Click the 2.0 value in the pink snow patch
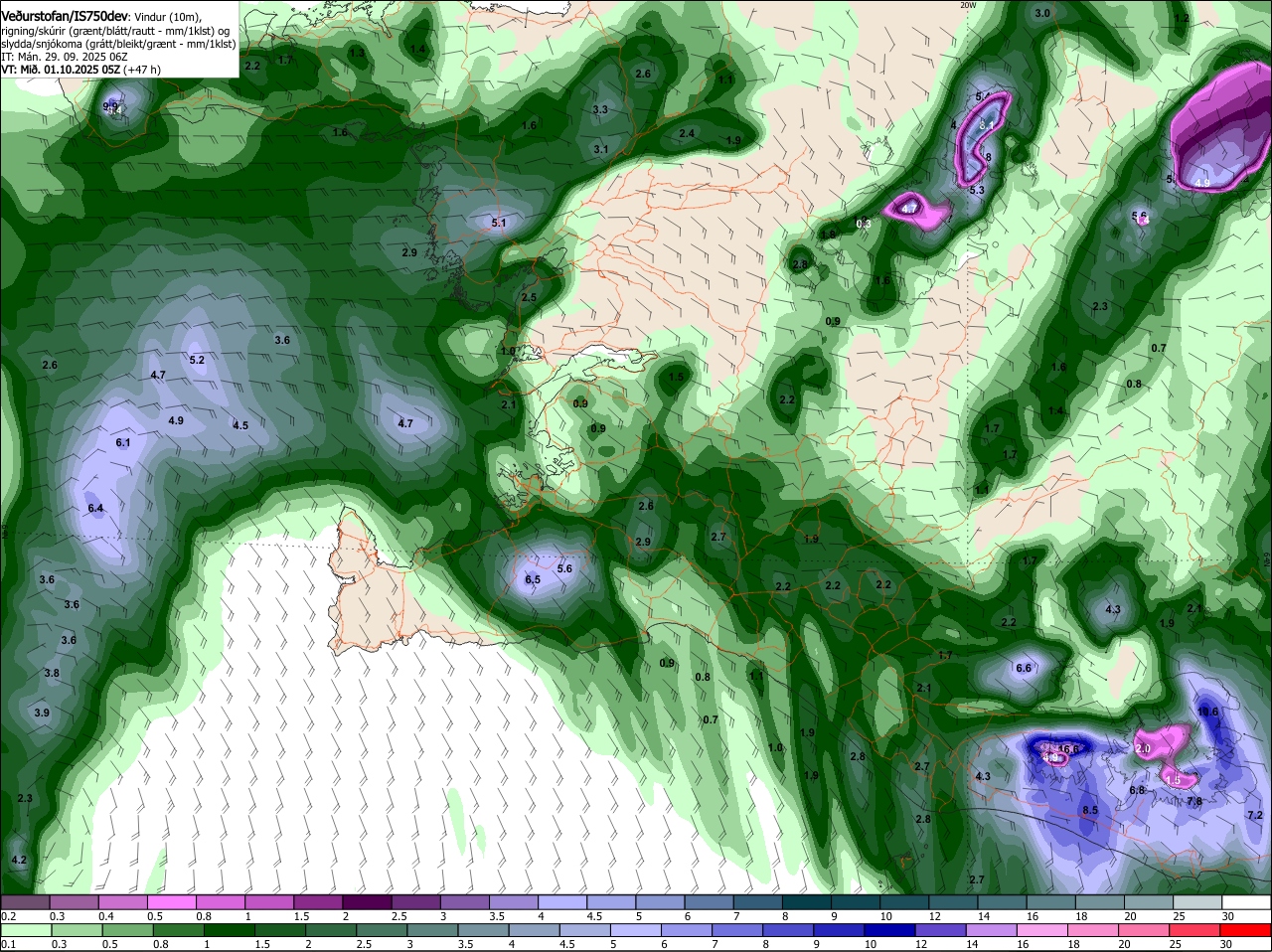Screen dimensions: 1272x952 [1143, 748]
